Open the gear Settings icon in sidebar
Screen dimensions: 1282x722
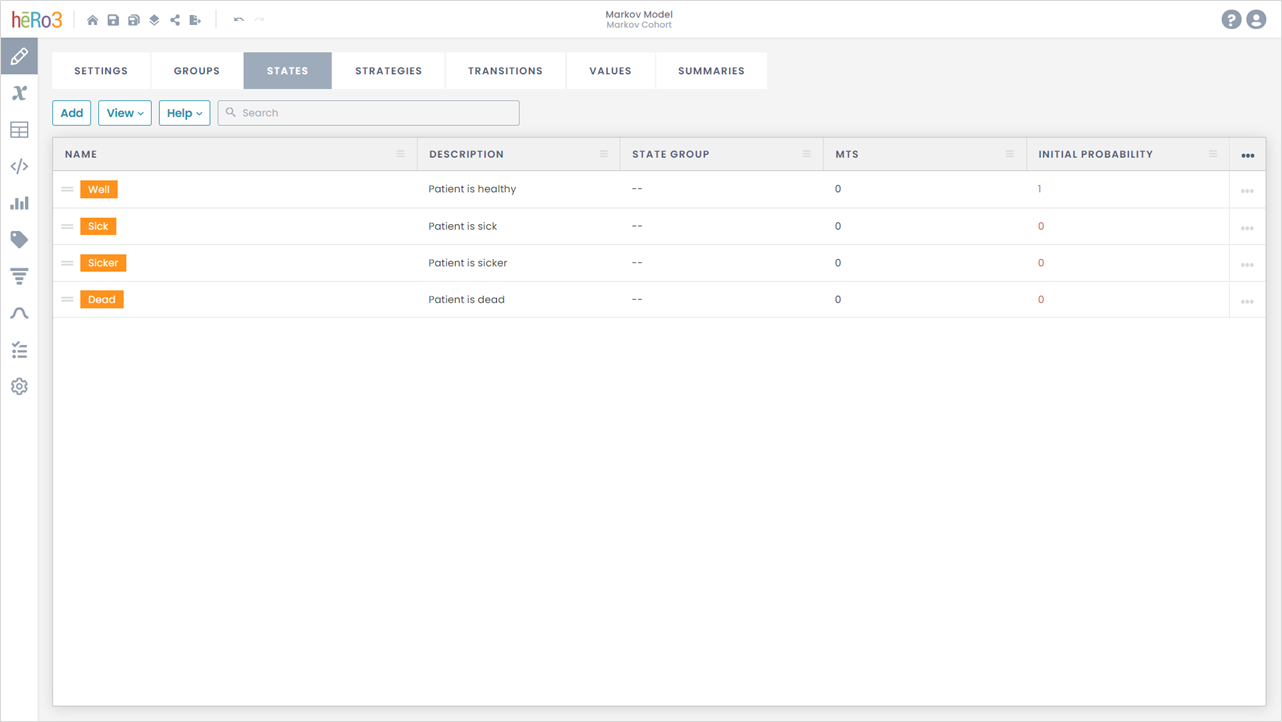click(x=19, y=387)
